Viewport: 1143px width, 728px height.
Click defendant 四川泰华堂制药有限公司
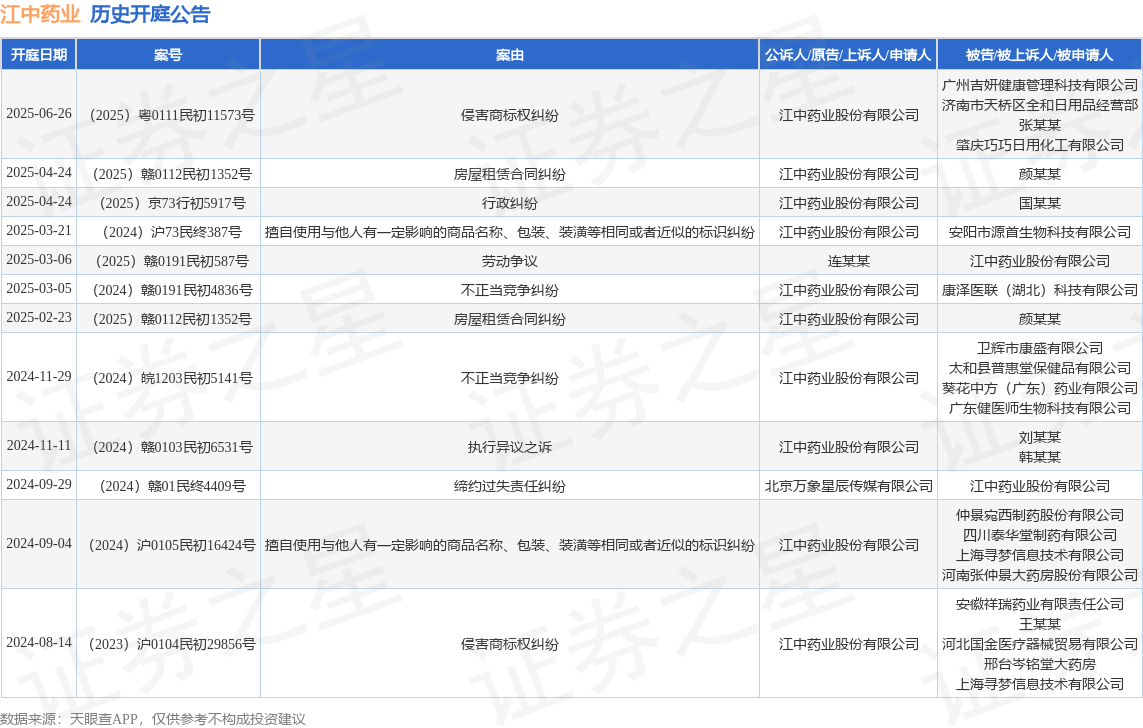pos(1039,535)
